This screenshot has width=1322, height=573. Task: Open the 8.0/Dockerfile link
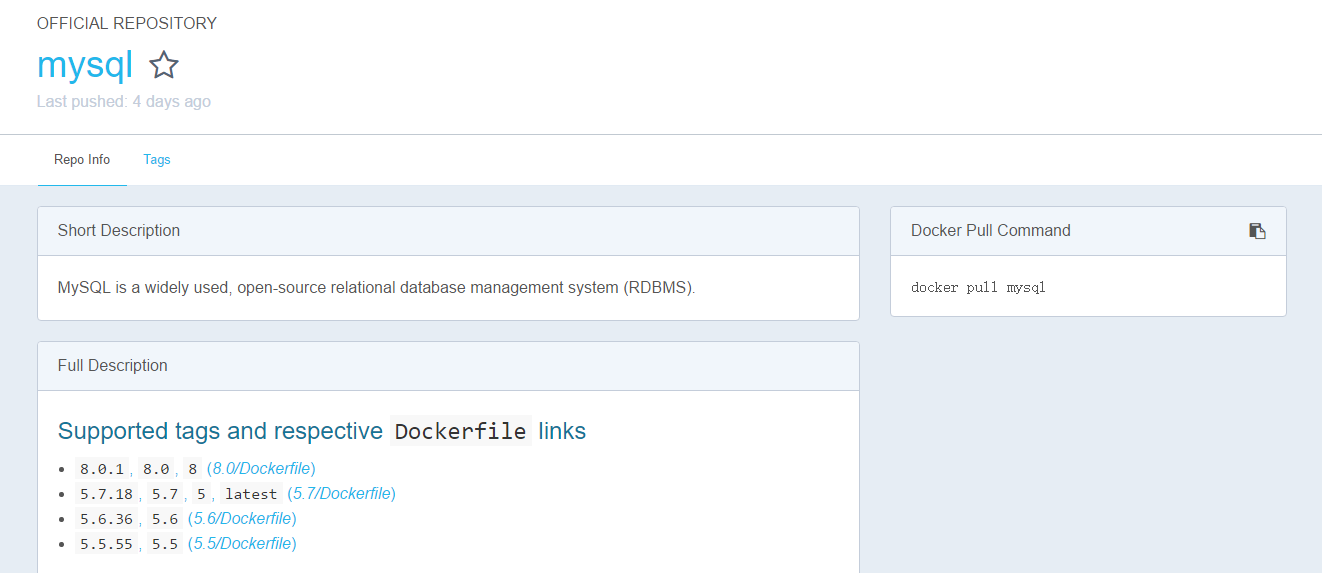[261, 469]
